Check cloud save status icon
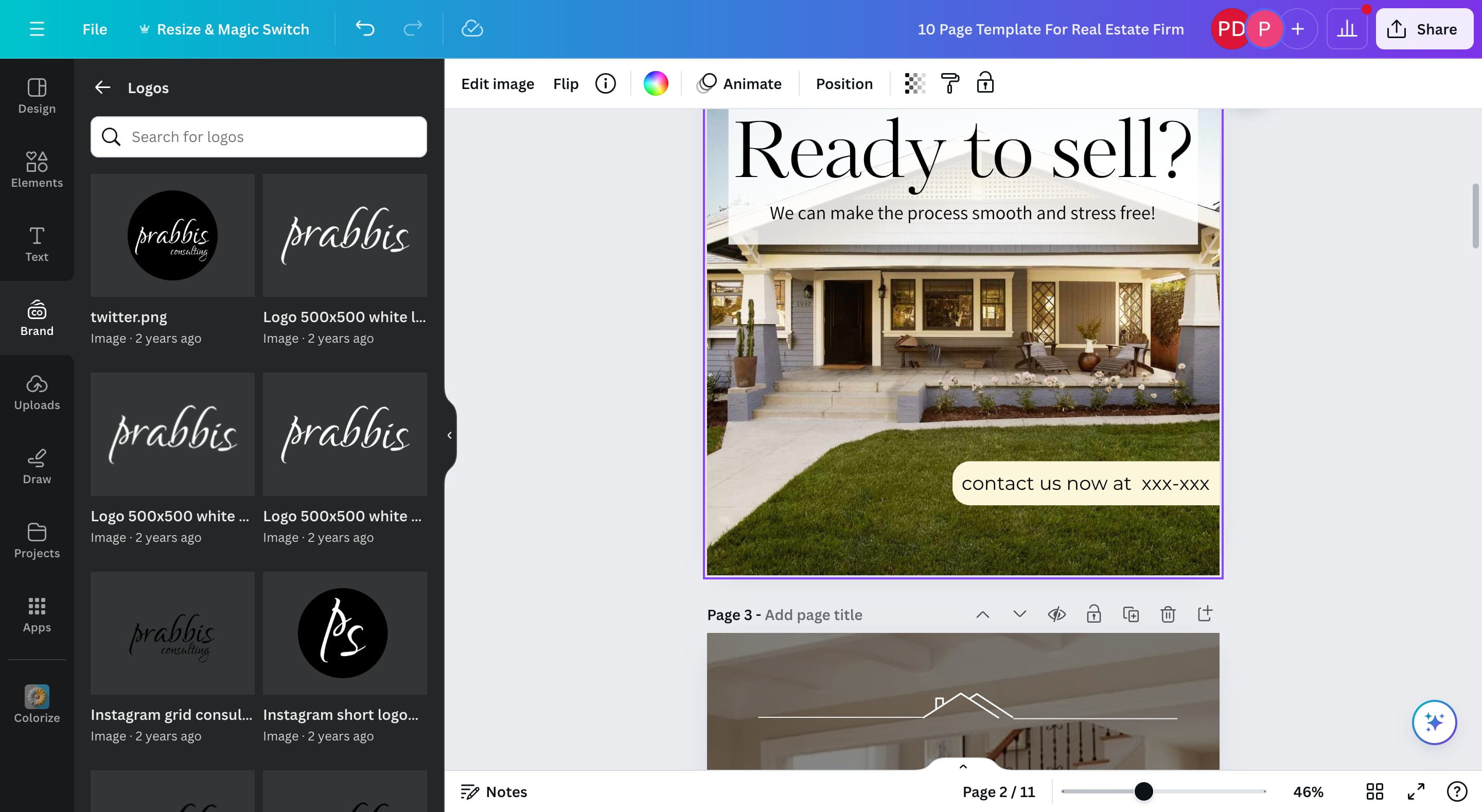 [x=472, y=29]
